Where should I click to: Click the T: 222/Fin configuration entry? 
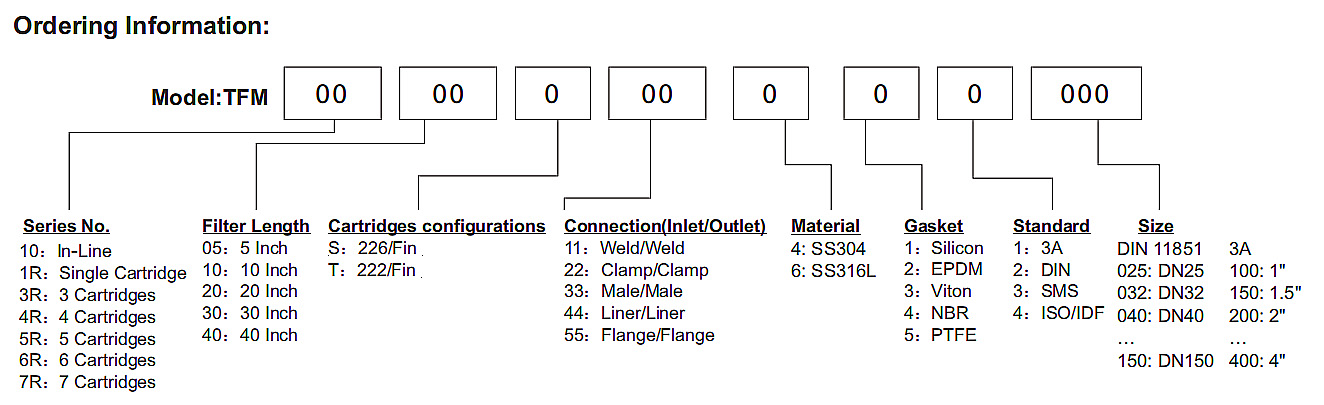pyautogui.click(x=372, y=270)
